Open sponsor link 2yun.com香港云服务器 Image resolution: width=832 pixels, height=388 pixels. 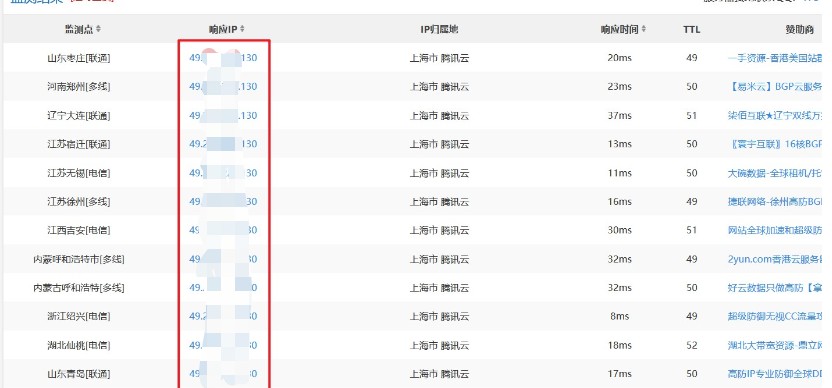(775, 259)
